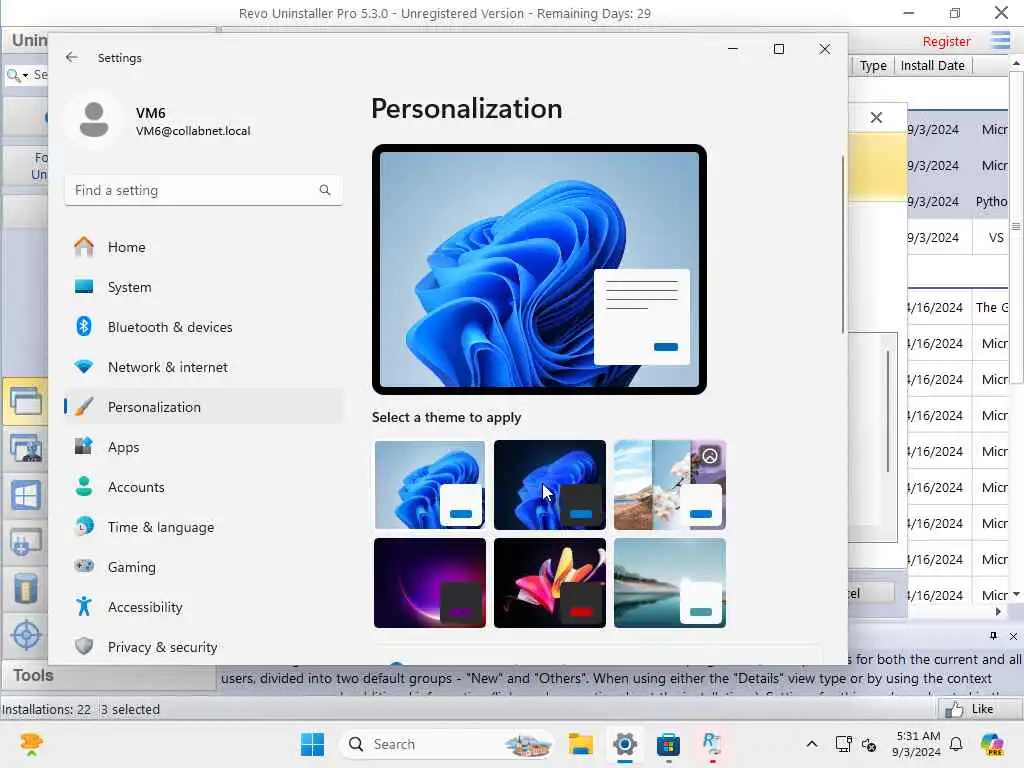Screen dimensions: 1024x768
Task: Apply the Windows light bloom theme
Action: (x=430, y=485)
